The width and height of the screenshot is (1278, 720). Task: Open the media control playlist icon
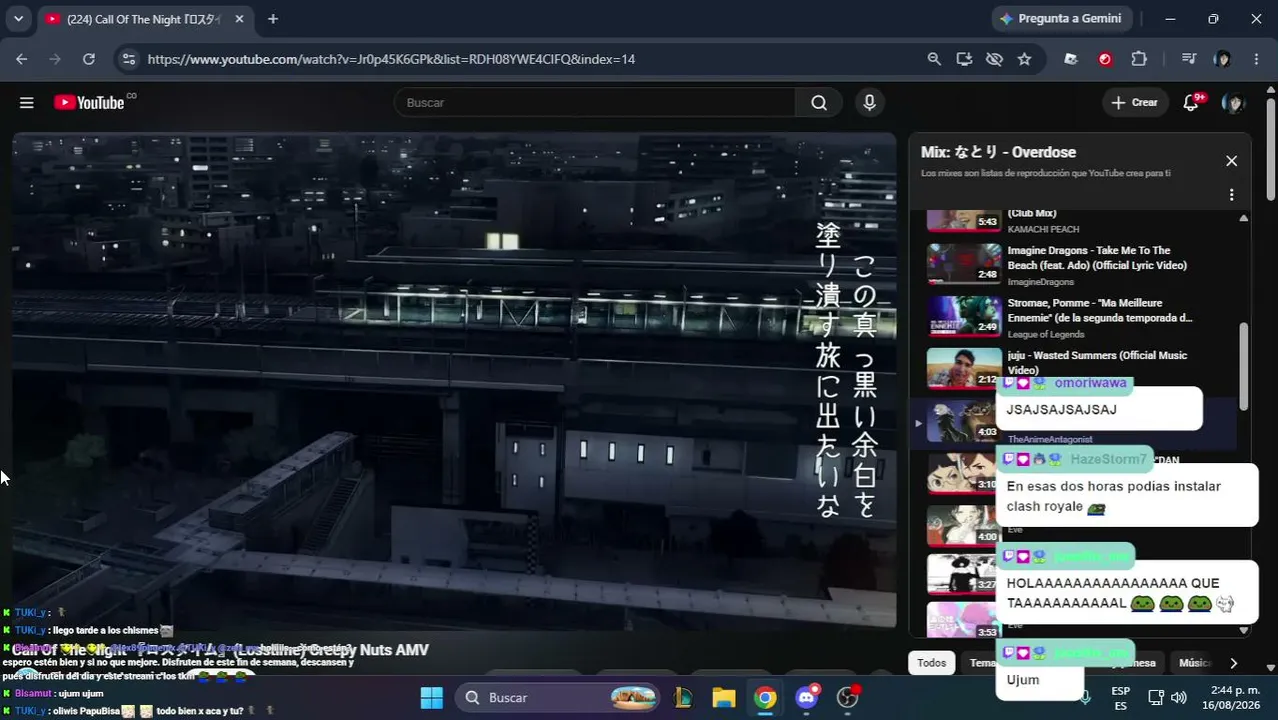point(1189,59)
